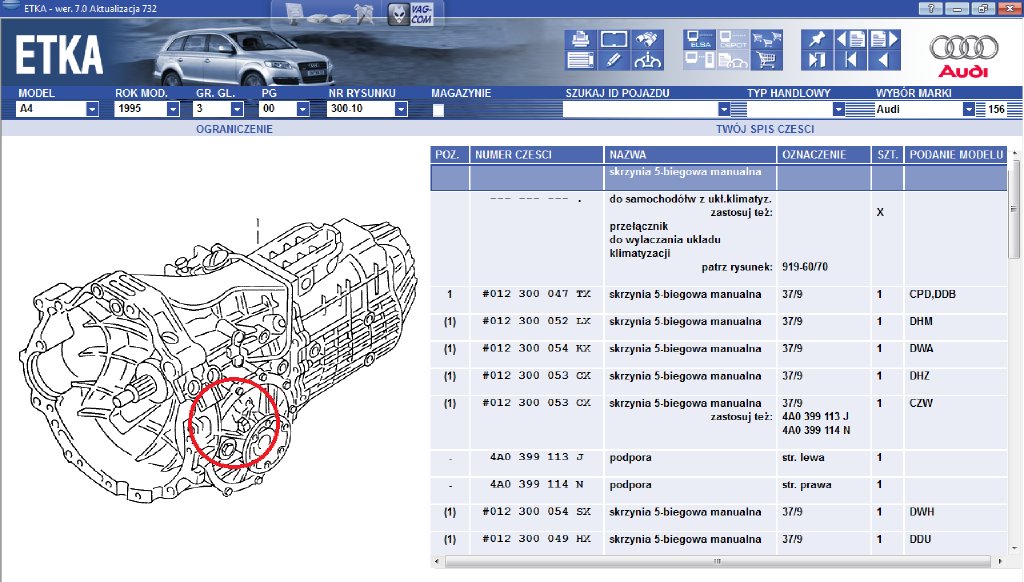Open the TYP HANDLOWY dropdown arrow
The image size is (1024, 582).
[839, 109]
